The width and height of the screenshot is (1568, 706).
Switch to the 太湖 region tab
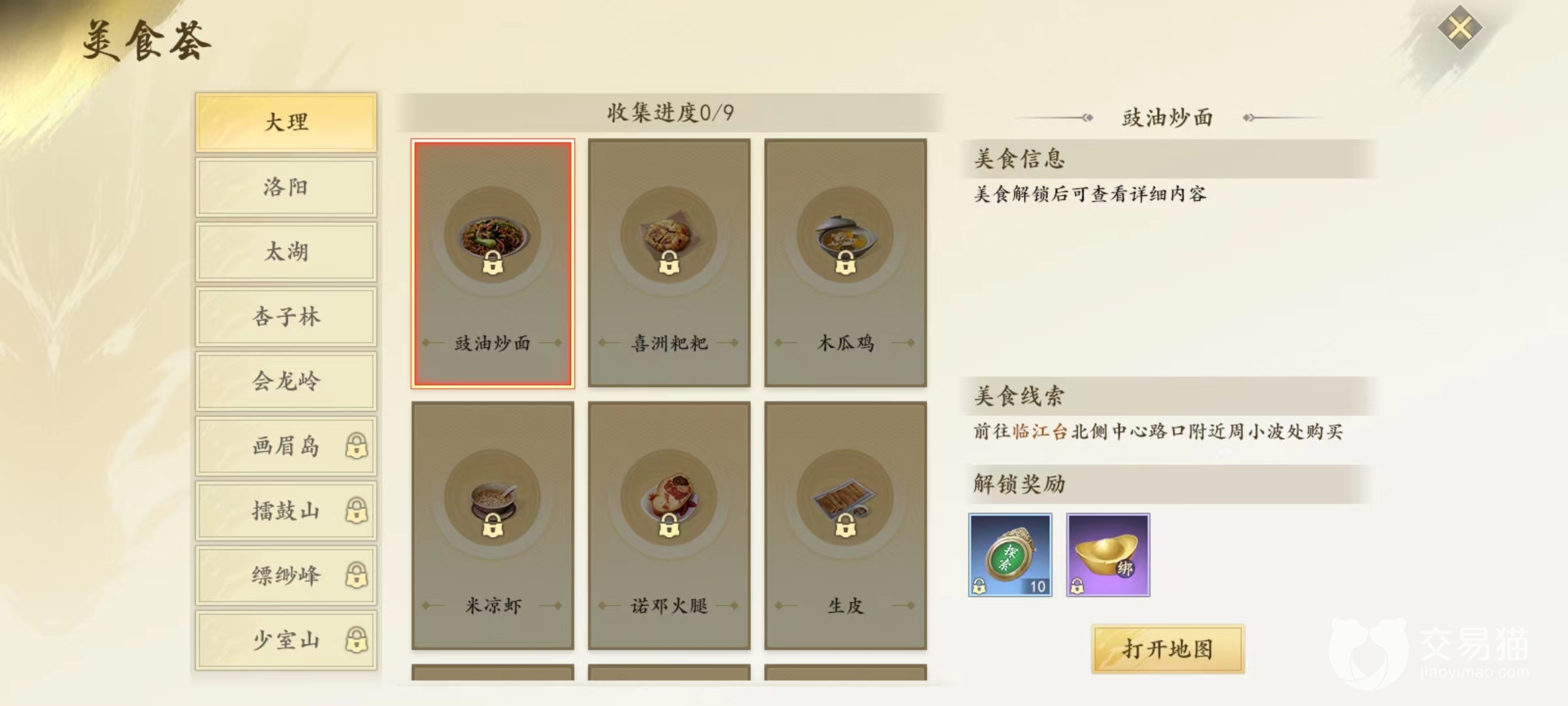point(286,252)
